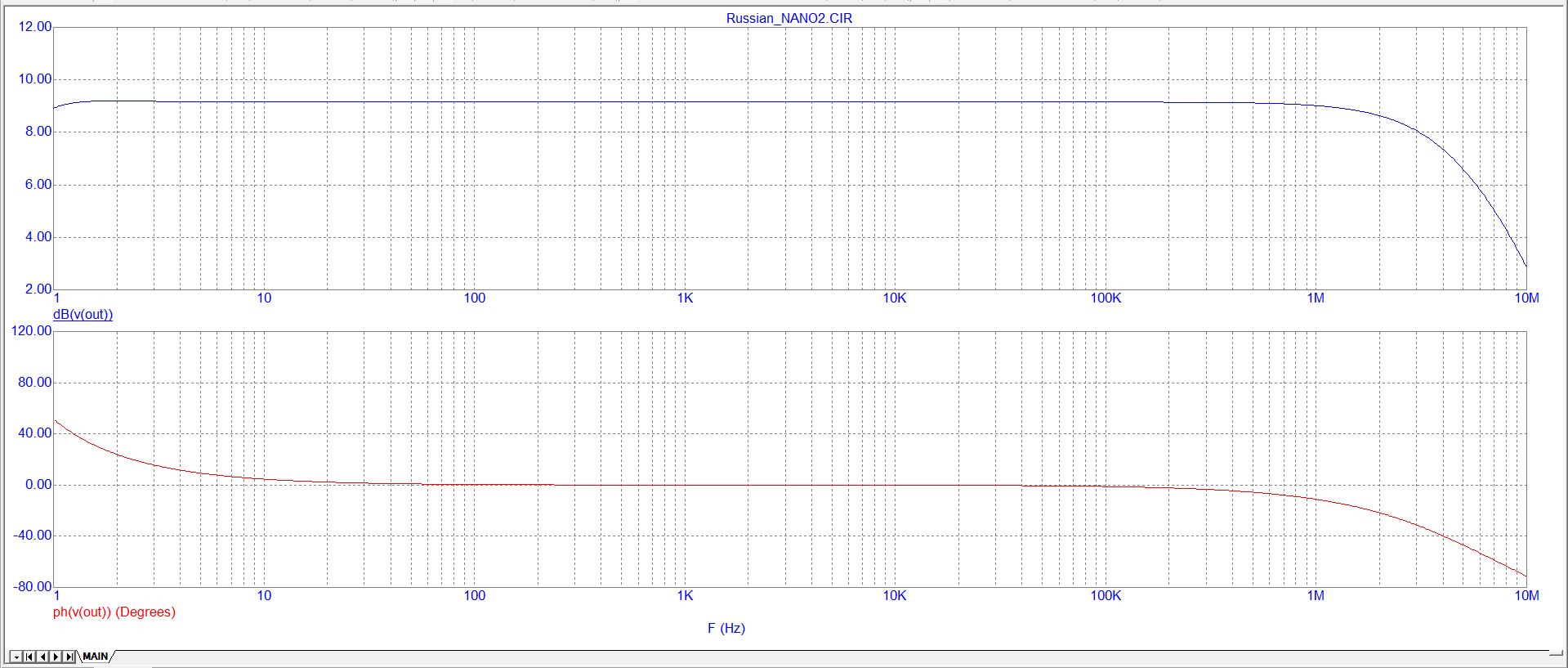Click the 10K tick label under phase plot
The height and width of the screenshot is (668, 1568).
(x=894, y=596)
